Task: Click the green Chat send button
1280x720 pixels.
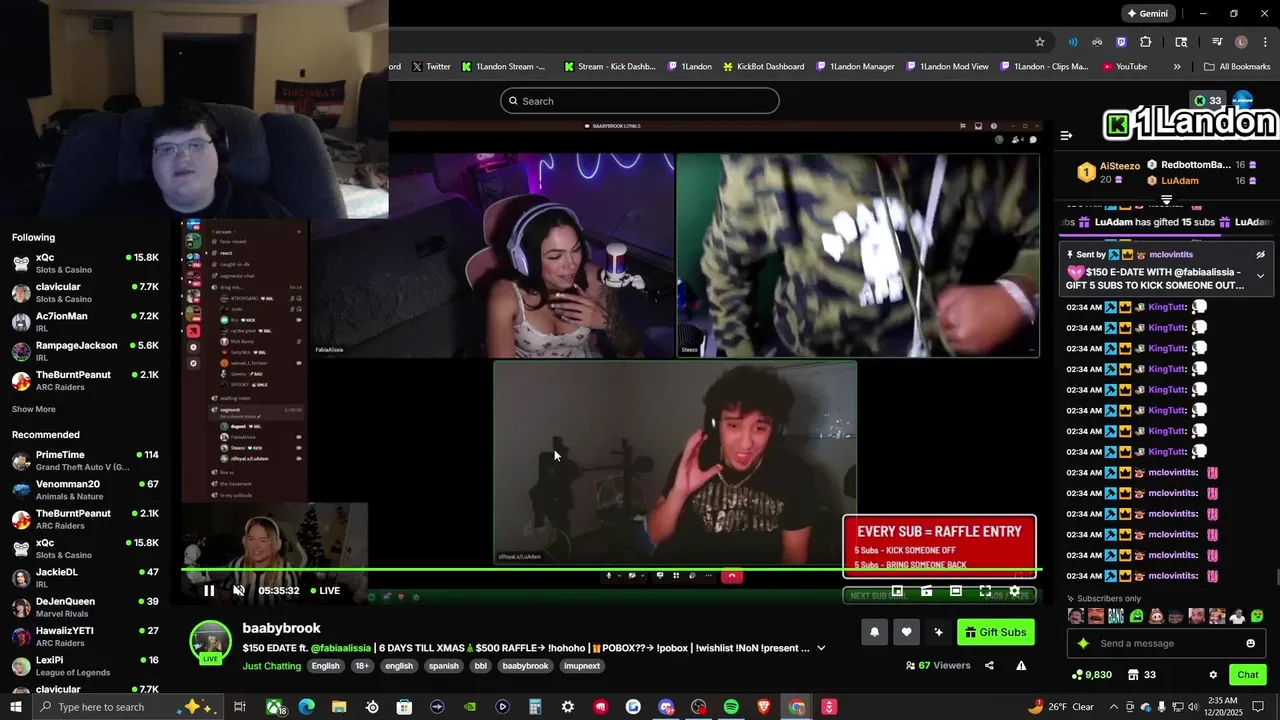Action: point(1248,675)
